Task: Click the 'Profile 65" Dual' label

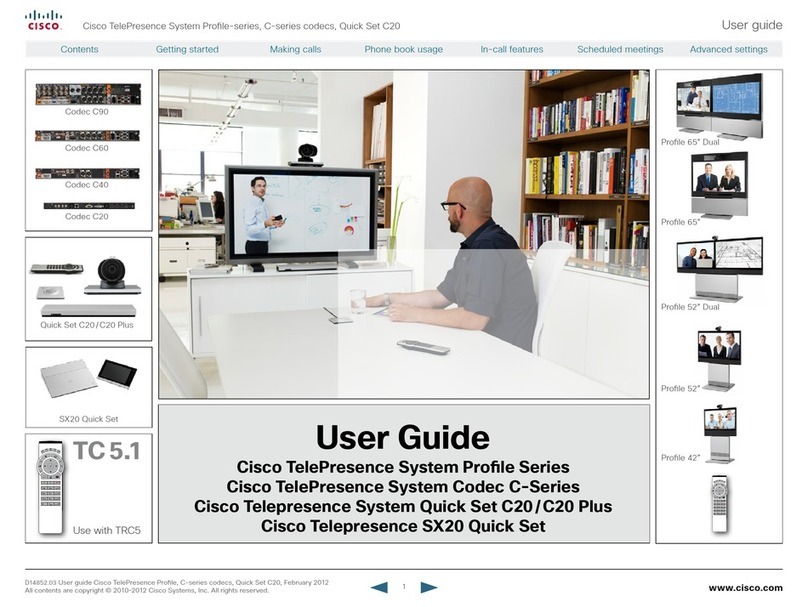Action: click(x=690, y=142)
